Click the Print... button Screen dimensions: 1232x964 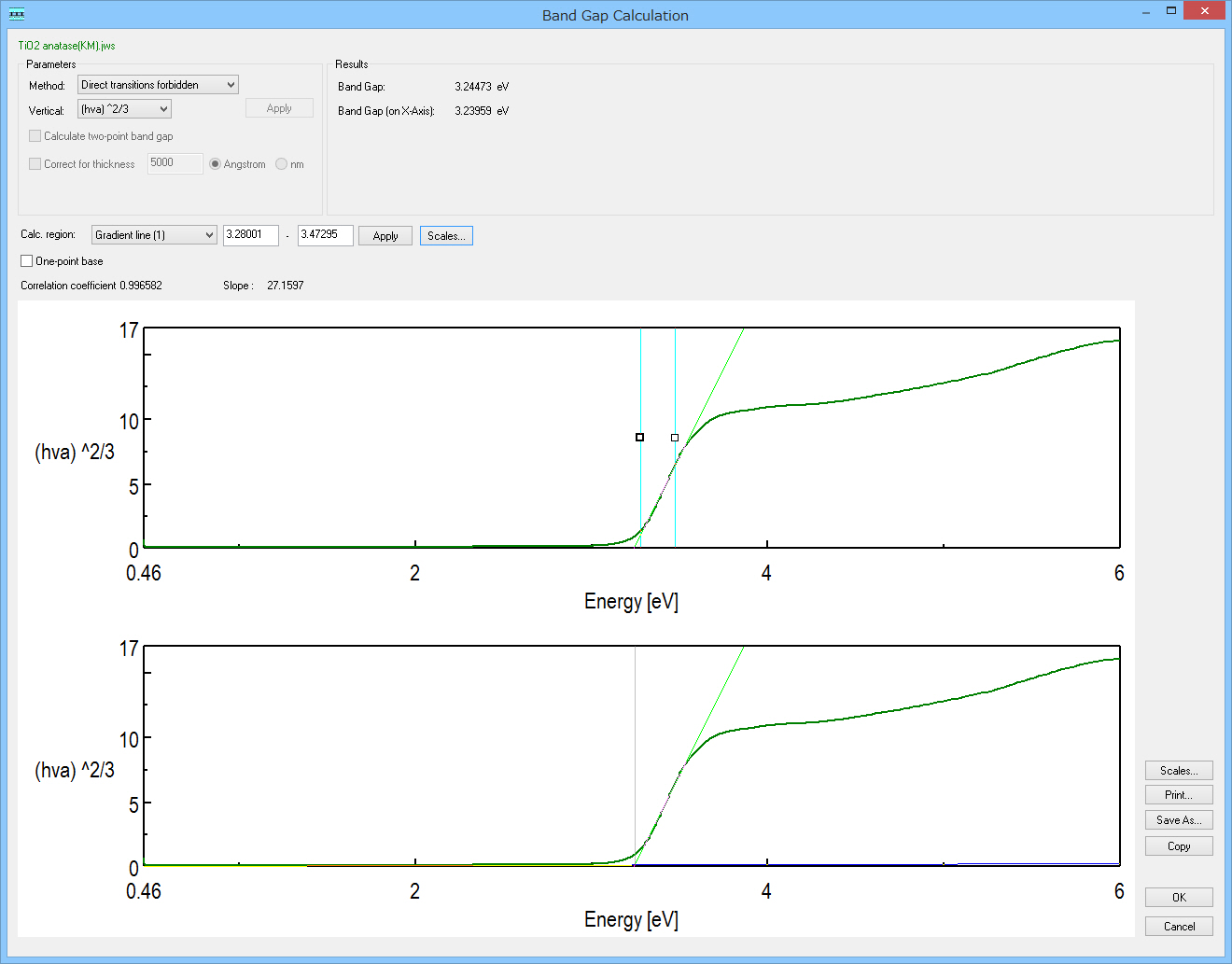coord(1178,795)
